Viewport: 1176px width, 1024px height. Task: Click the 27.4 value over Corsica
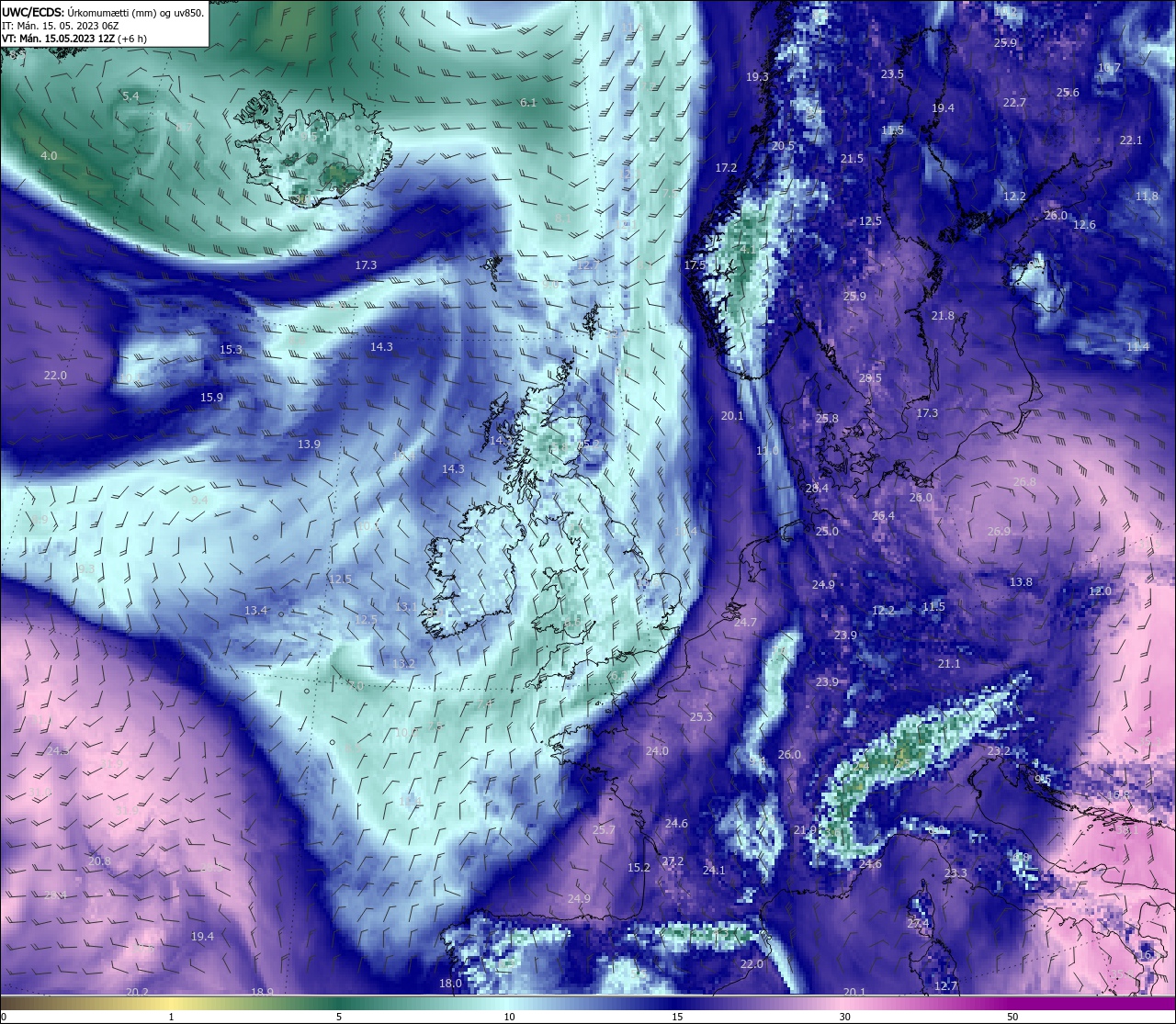click(918, 924)
